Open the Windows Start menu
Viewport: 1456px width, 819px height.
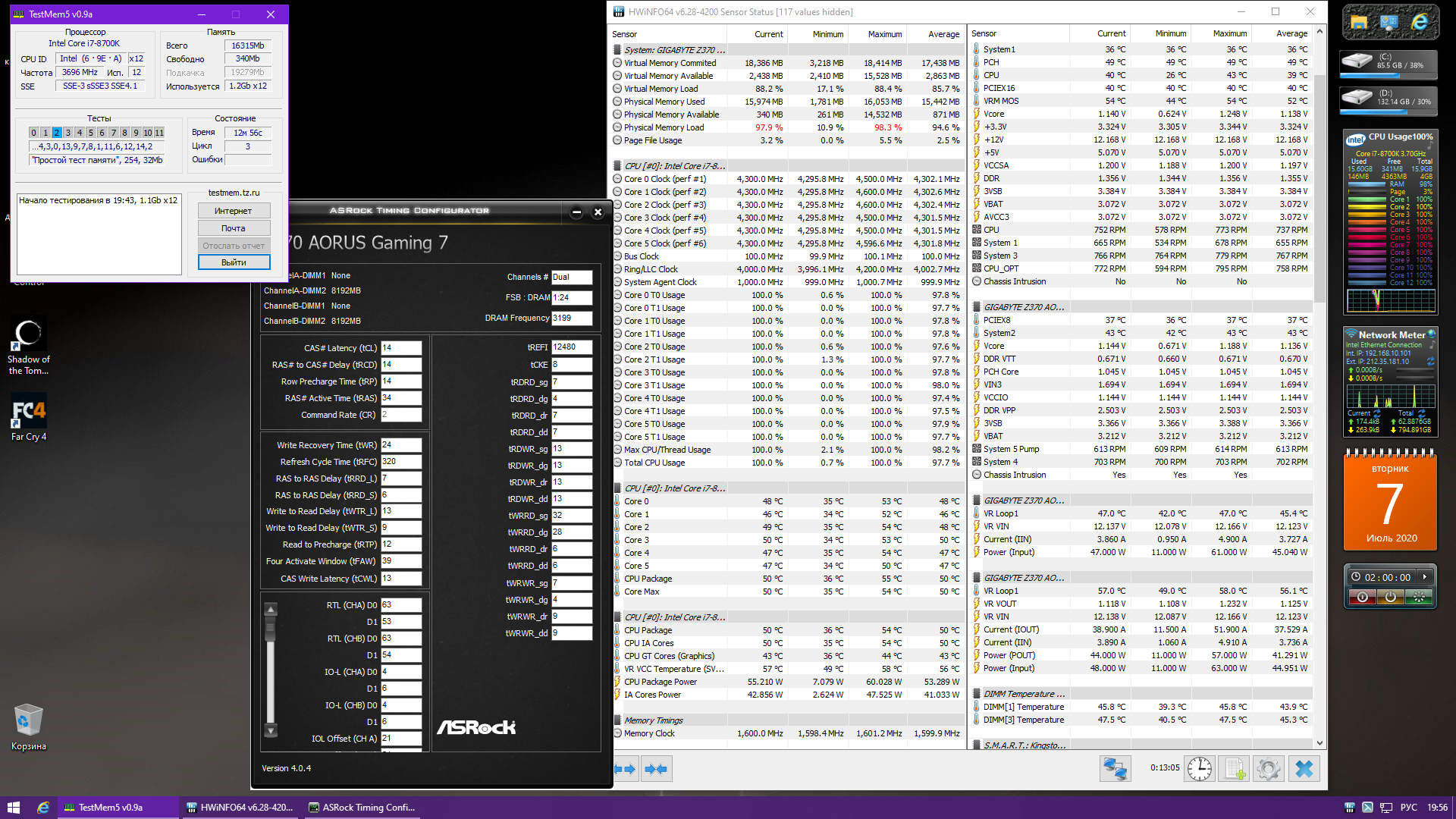[x=14, y=808]
